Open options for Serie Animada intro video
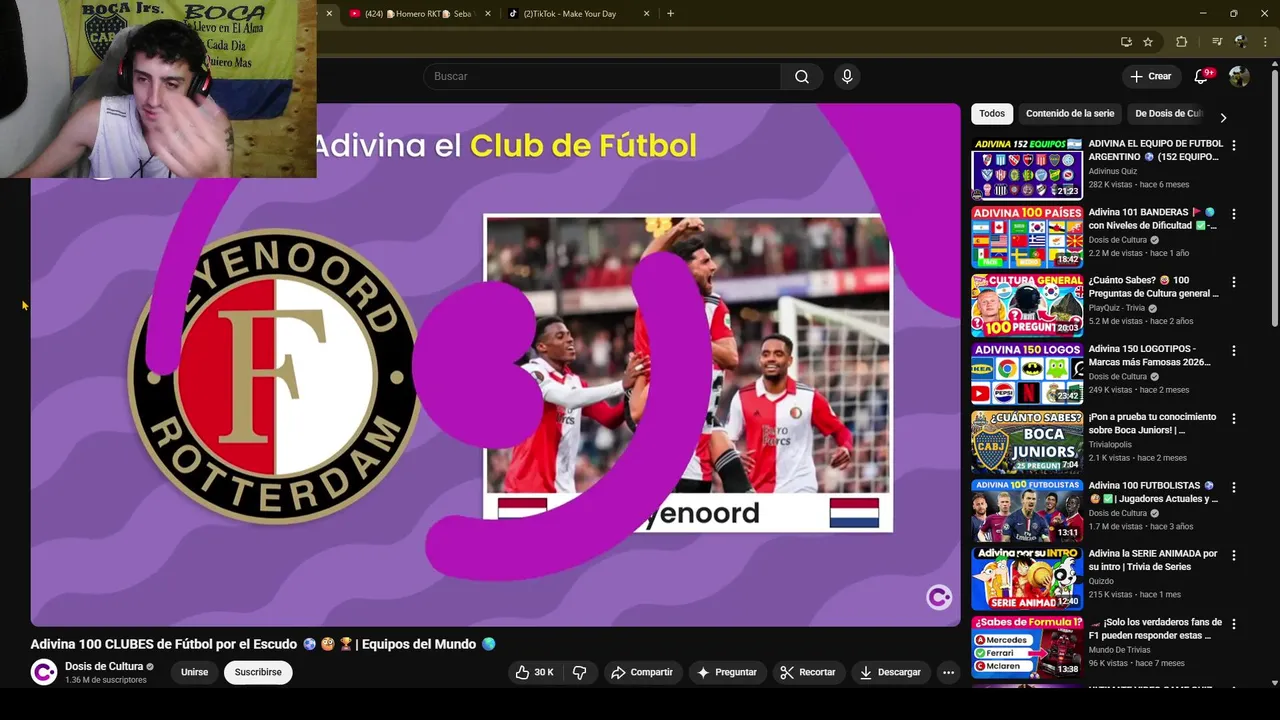 click(1233, 555)
